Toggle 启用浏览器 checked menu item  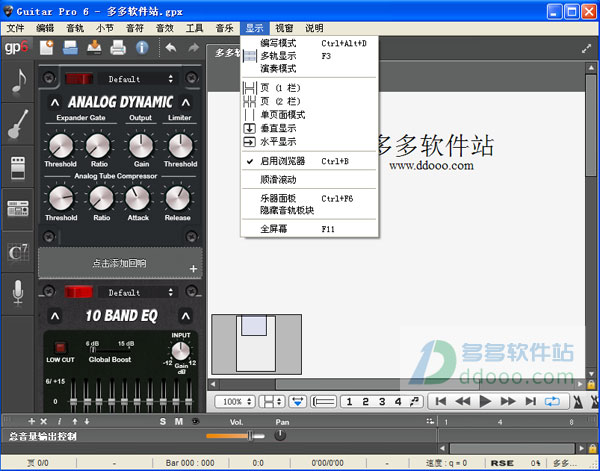point(310,161)
